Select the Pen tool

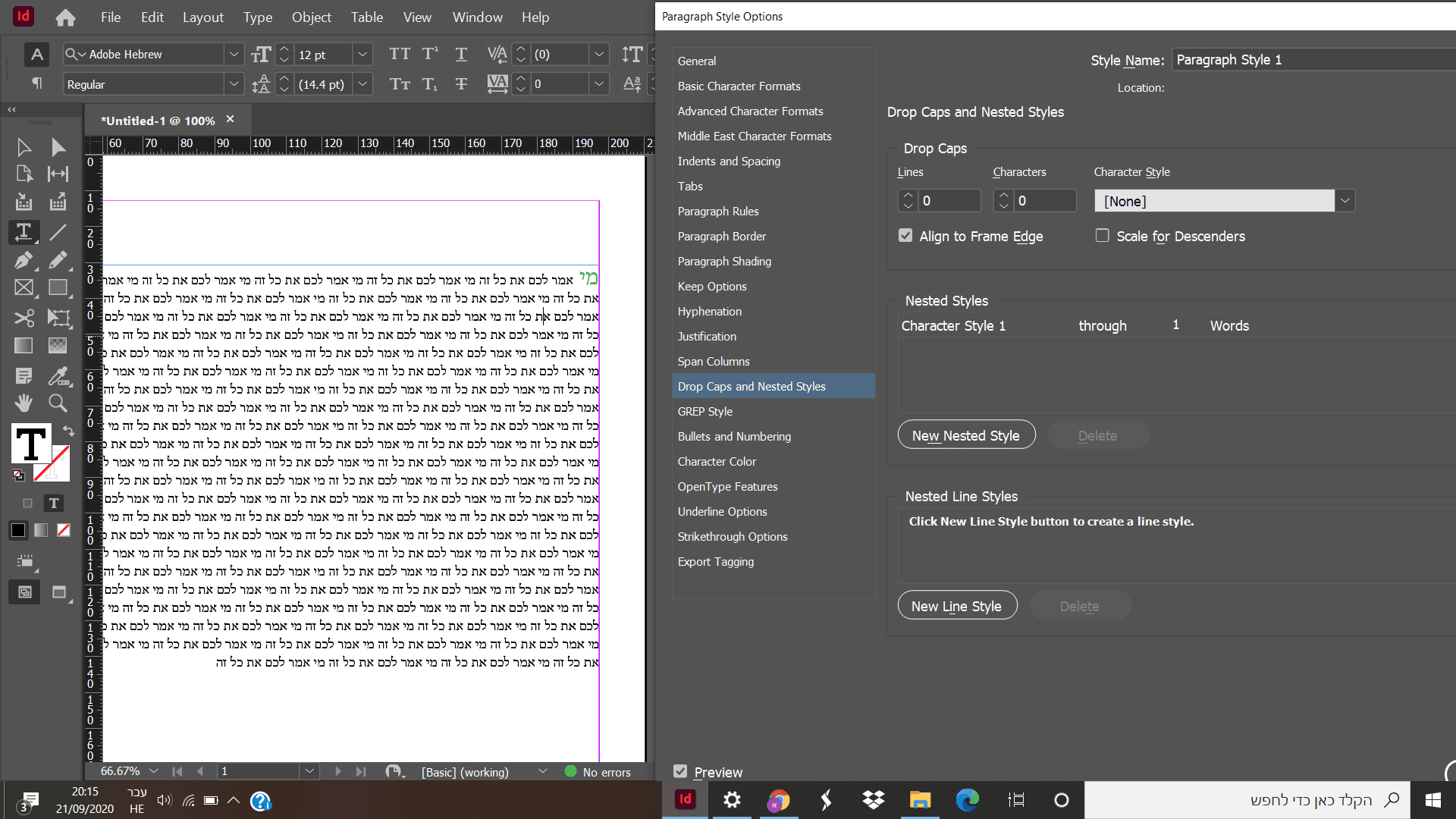[x=24, y=260]
